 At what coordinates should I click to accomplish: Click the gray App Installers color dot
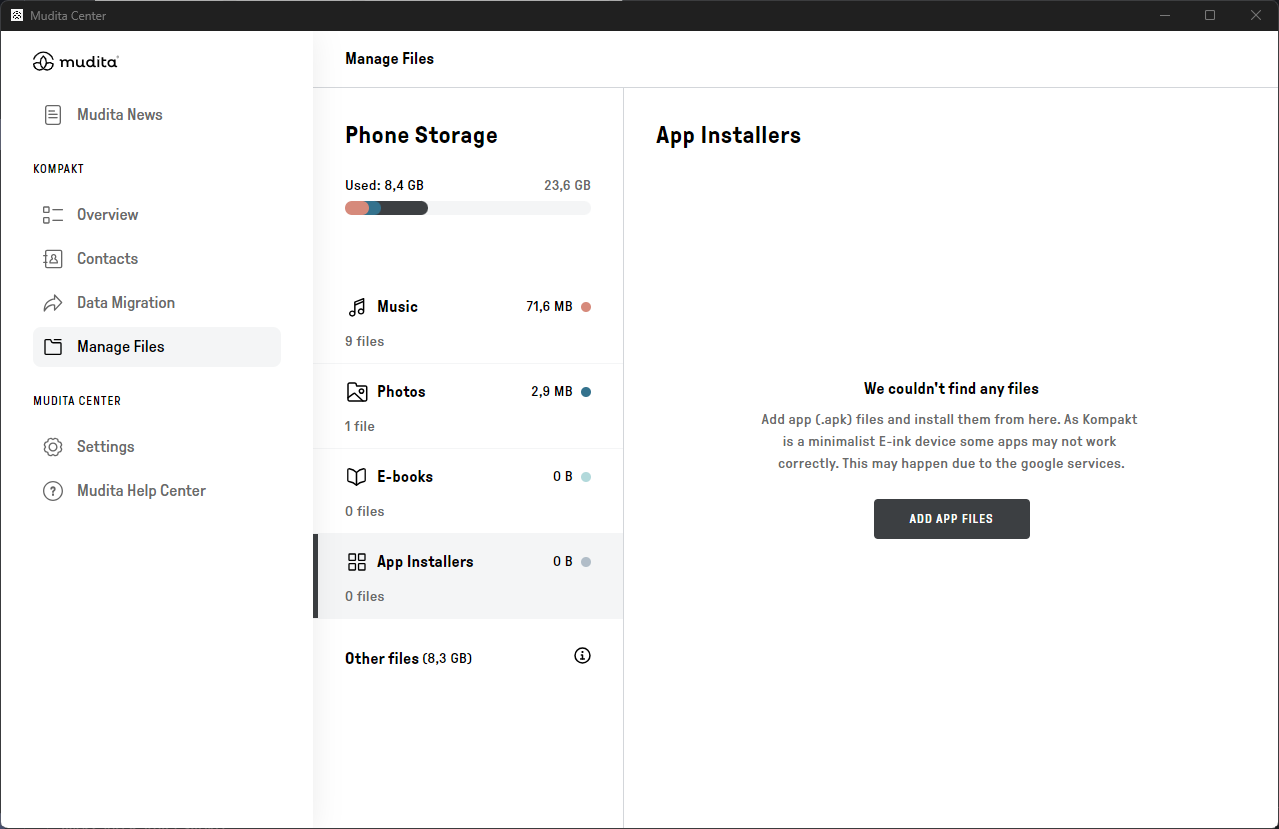[x=586, y=562]
